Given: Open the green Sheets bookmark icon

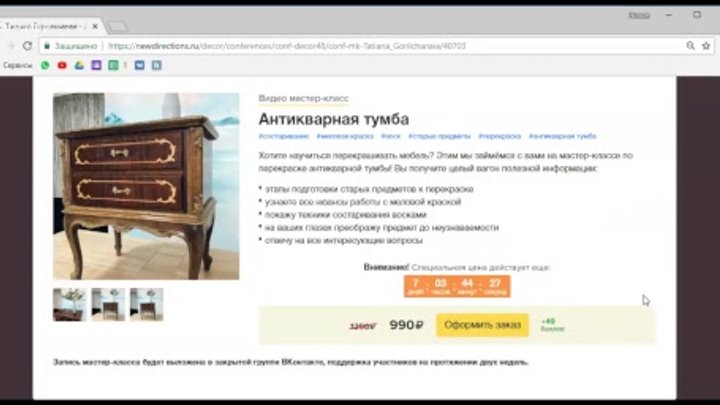Looking at the screenshot, I should point(113,65).
